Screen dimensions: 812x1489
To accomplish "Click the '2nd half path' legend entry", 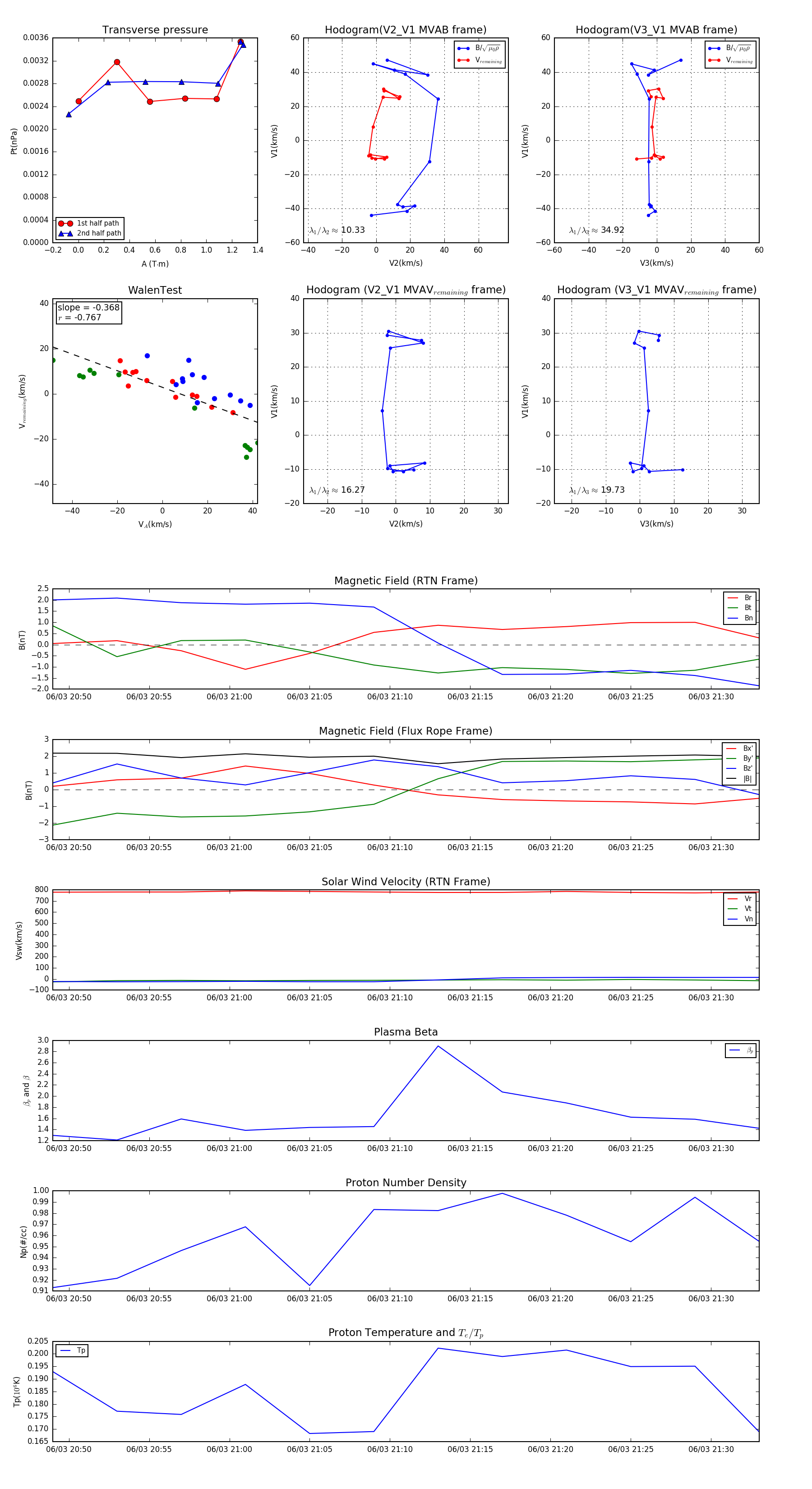I will pos(90,234).
